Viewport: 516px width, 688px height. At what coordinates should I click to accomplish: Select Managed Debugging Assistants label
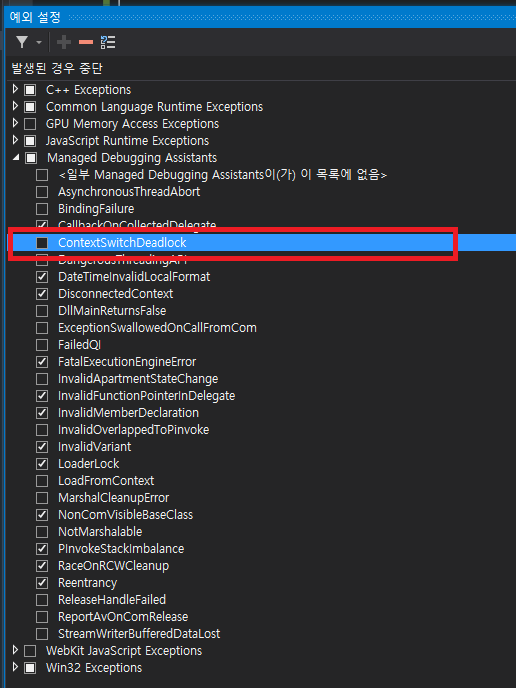132,158
